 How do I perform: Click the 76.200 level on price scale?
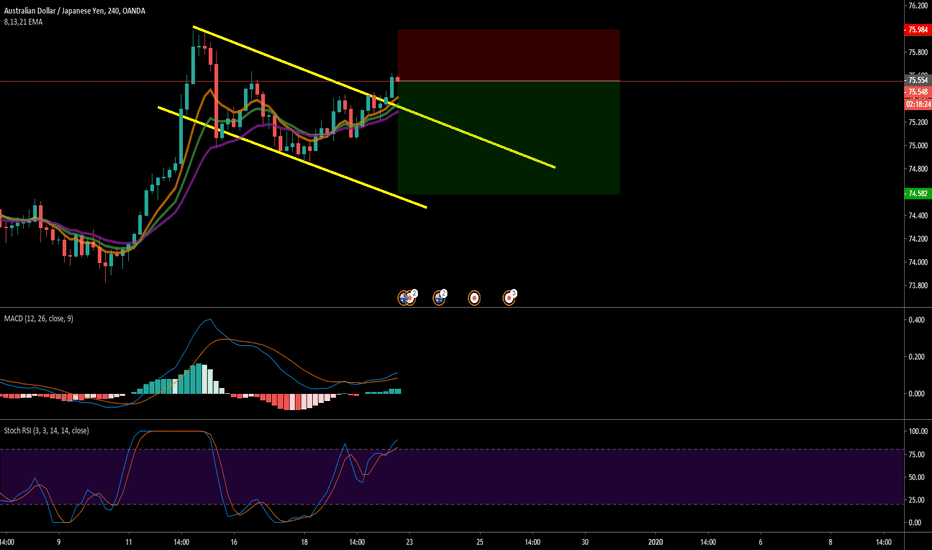(916, 6)
